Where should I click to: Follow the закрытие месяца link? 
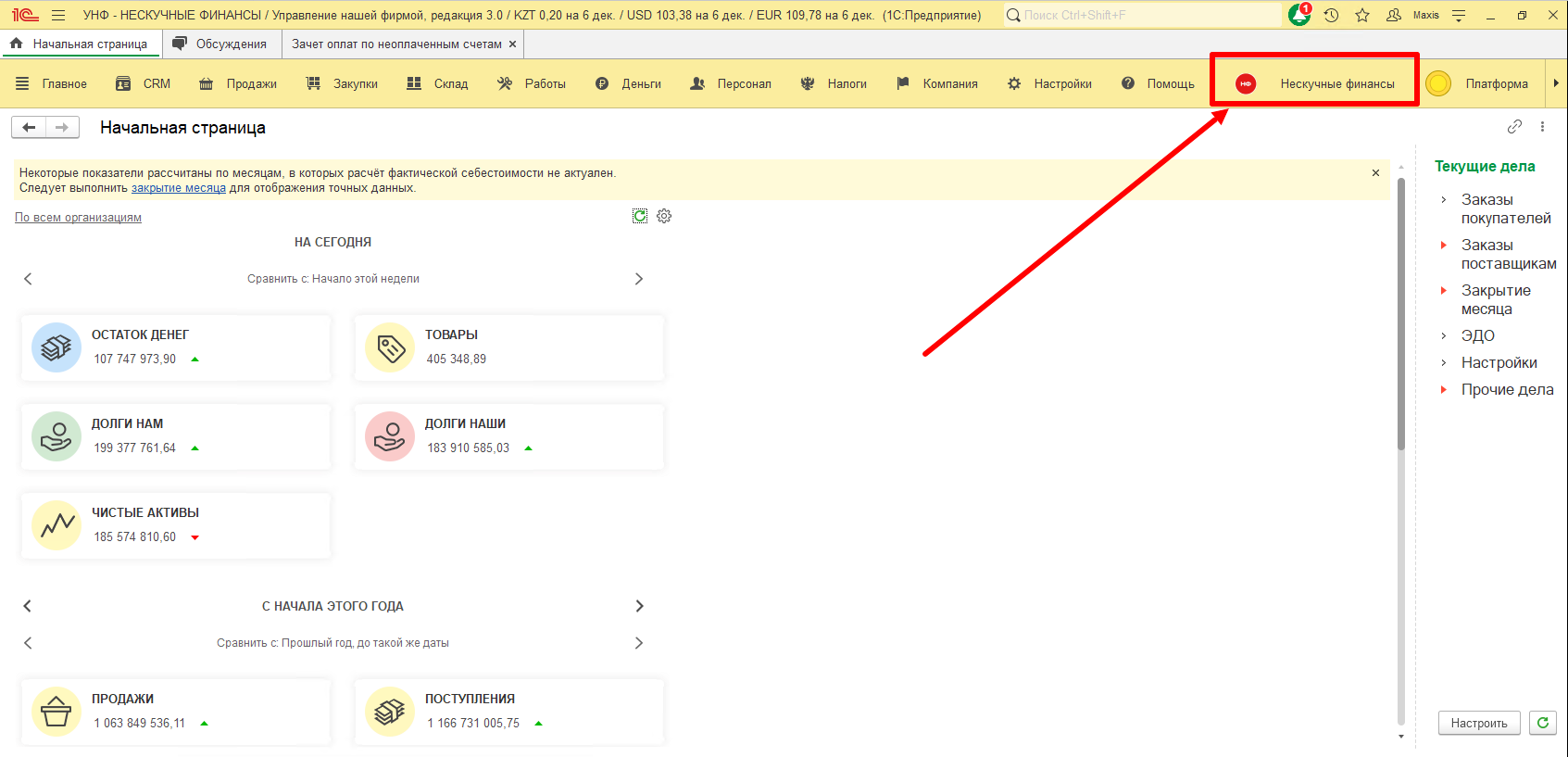(x=179, y=188)
